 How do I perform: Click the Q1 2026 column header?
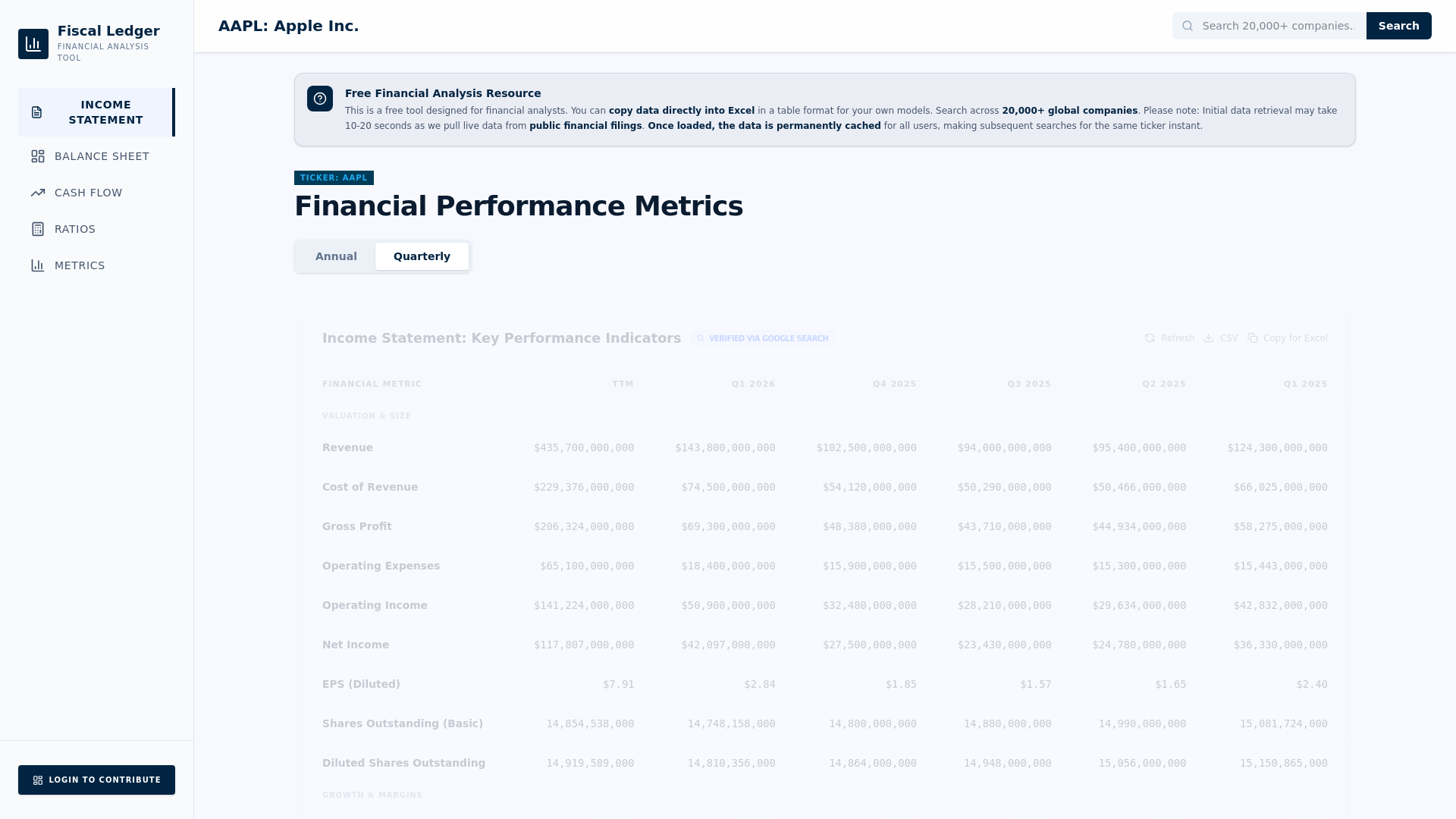tap(753, 384)
